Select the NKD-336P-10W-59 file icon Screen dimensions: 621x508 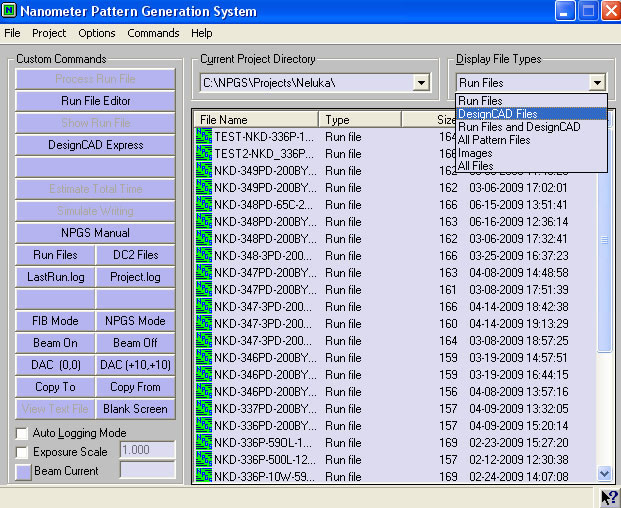tap(204, 476)
